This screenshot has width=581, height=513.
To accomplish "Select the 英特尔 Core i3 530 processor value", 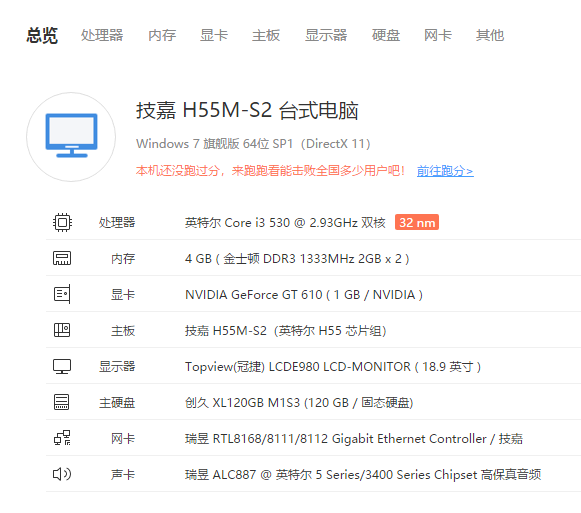I will tap(285, 222).
